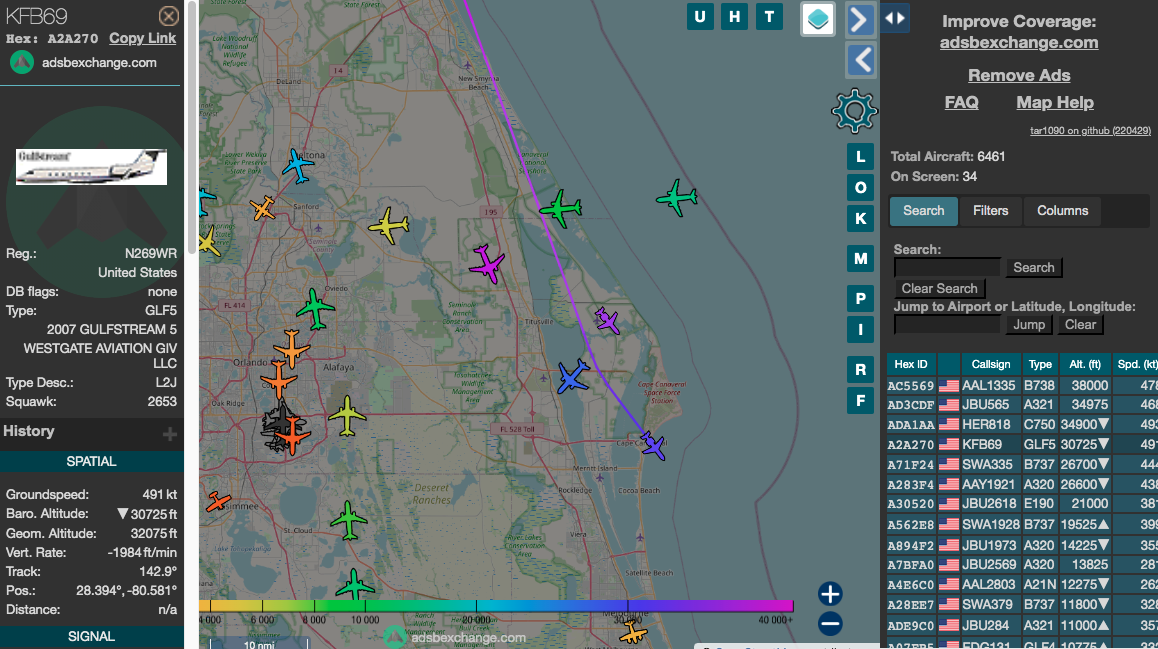Image resolution: width=1158 pixels, height=649 pixels.
Task: Toggle sidebar width with double-arrow button
Action: [x=894, y=18]
